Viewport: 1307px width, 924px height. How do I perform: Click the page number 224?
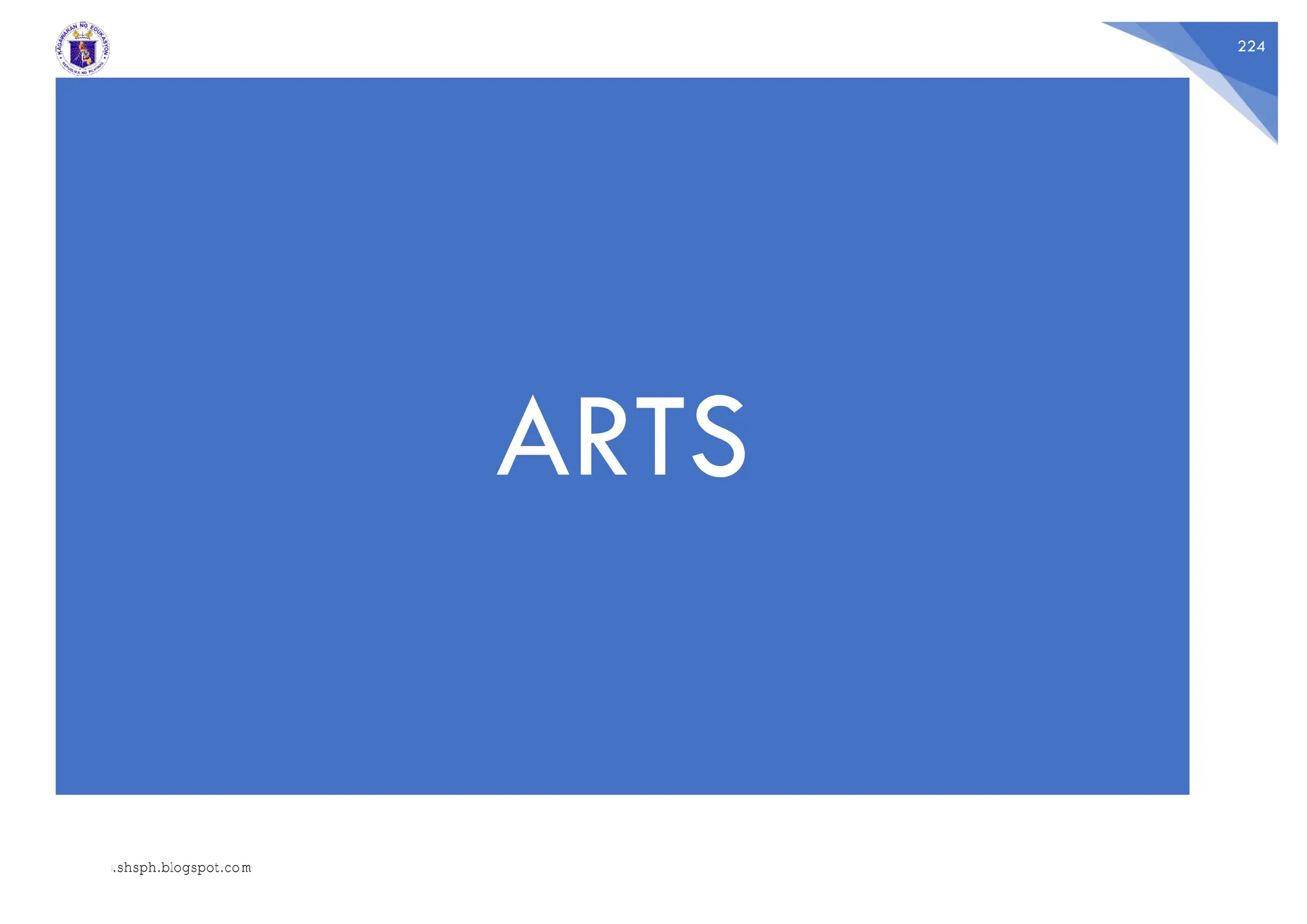[x=1251, y=47]
